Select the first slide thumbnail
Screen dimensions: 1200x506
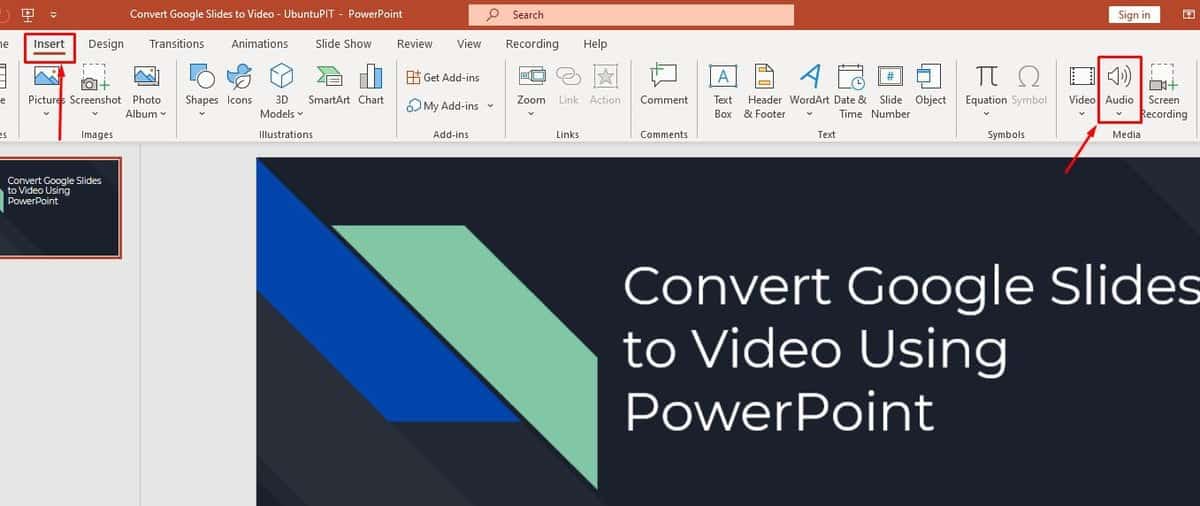(x=60, y=207)
